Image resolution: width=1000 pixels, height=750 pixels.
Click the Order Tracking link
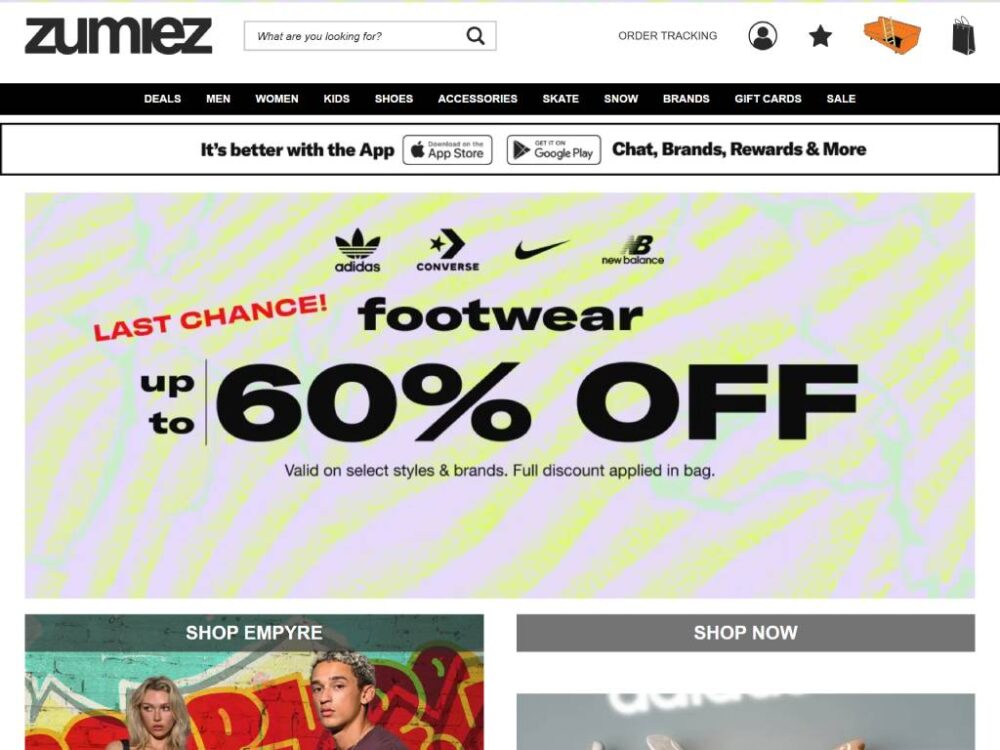point(668,36)
